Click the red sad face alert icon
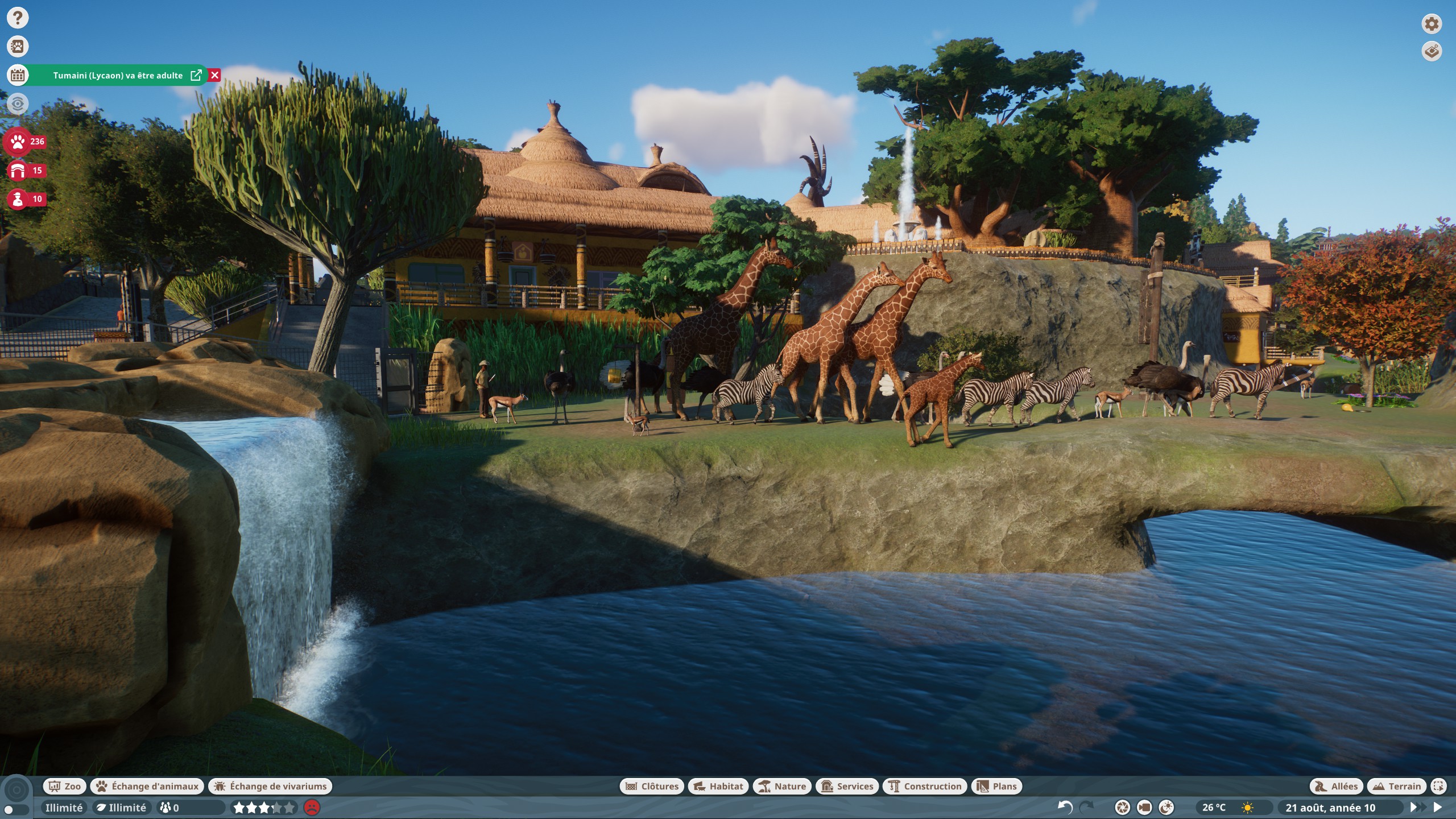The width and height of the screenshot is (1456, 819). pos(312,808)
